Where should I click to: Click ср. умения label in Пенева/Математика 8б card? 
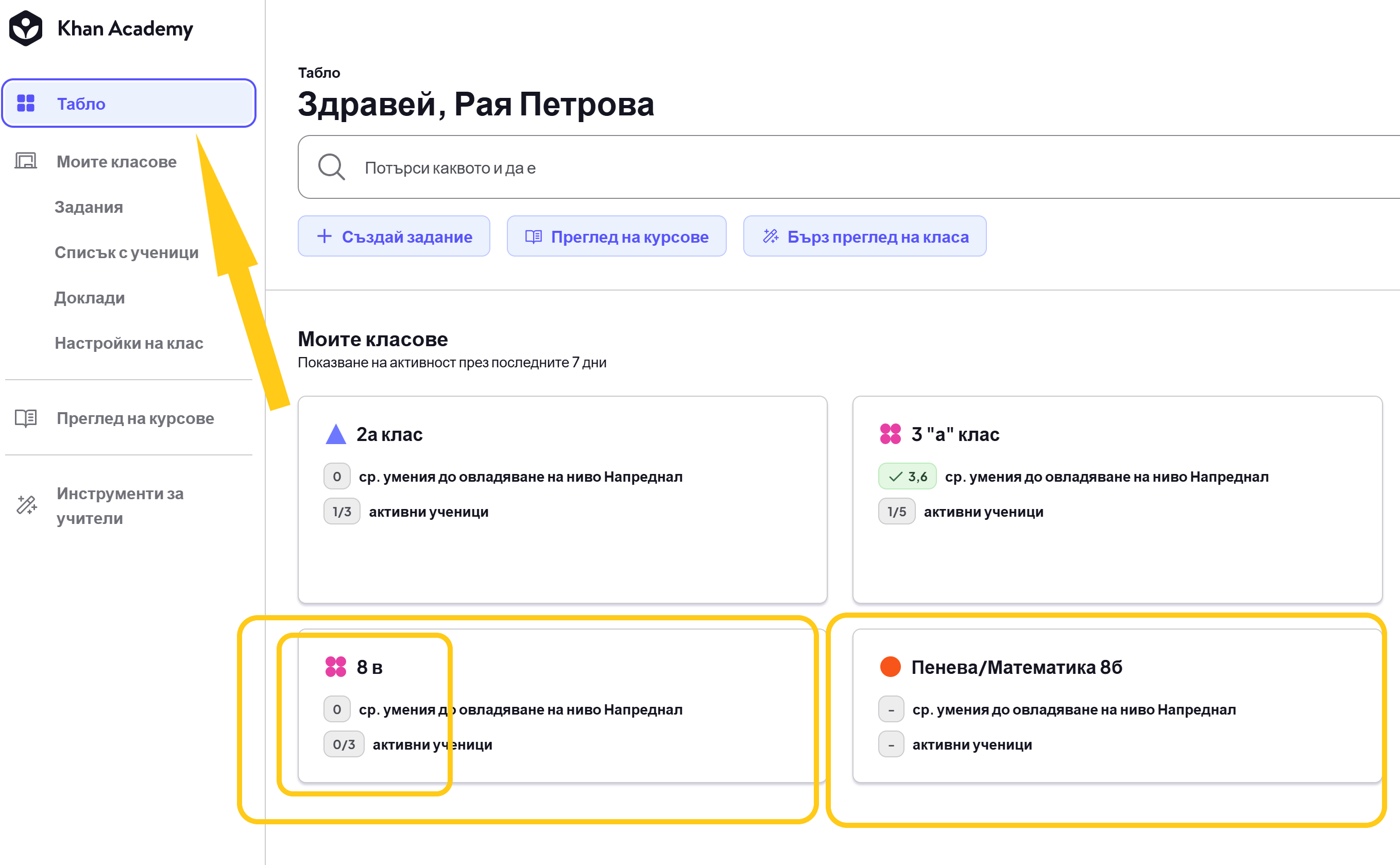(x=1074, y=709)
